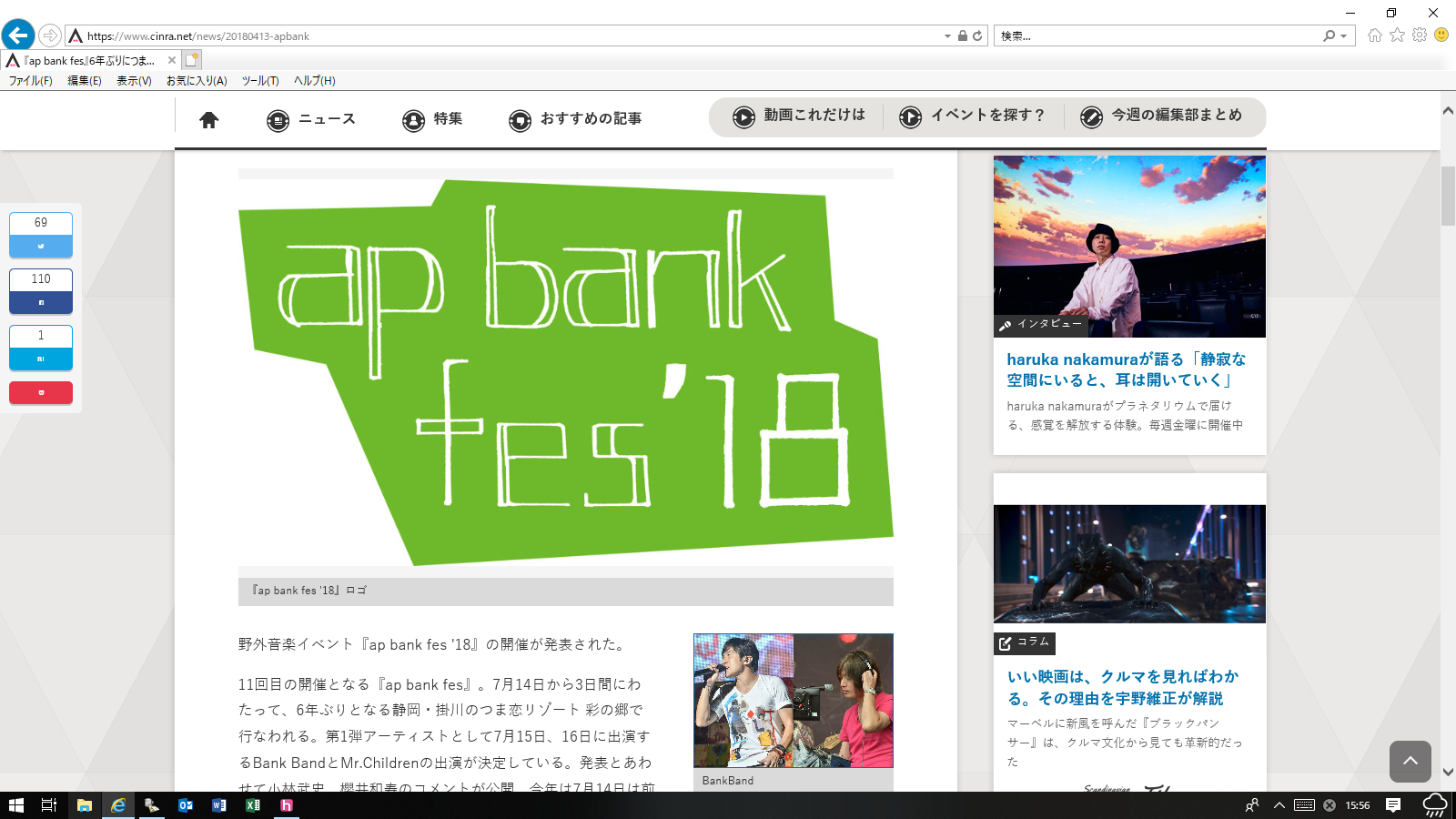Open the ニュース section
Image resolution: width=1456 pixels, height=819 pixels.
pyautogui.click(x=311, y=119)
